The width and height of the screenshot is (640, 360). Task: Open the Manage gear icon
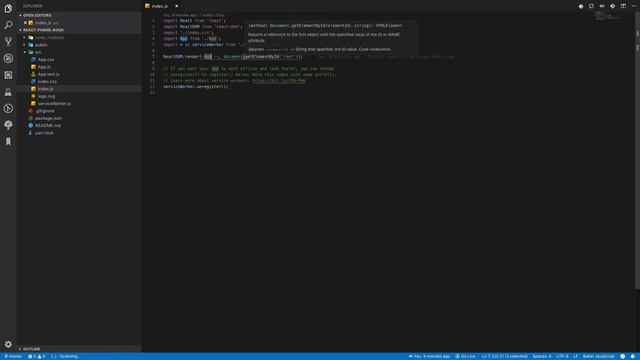pos(8,344)
